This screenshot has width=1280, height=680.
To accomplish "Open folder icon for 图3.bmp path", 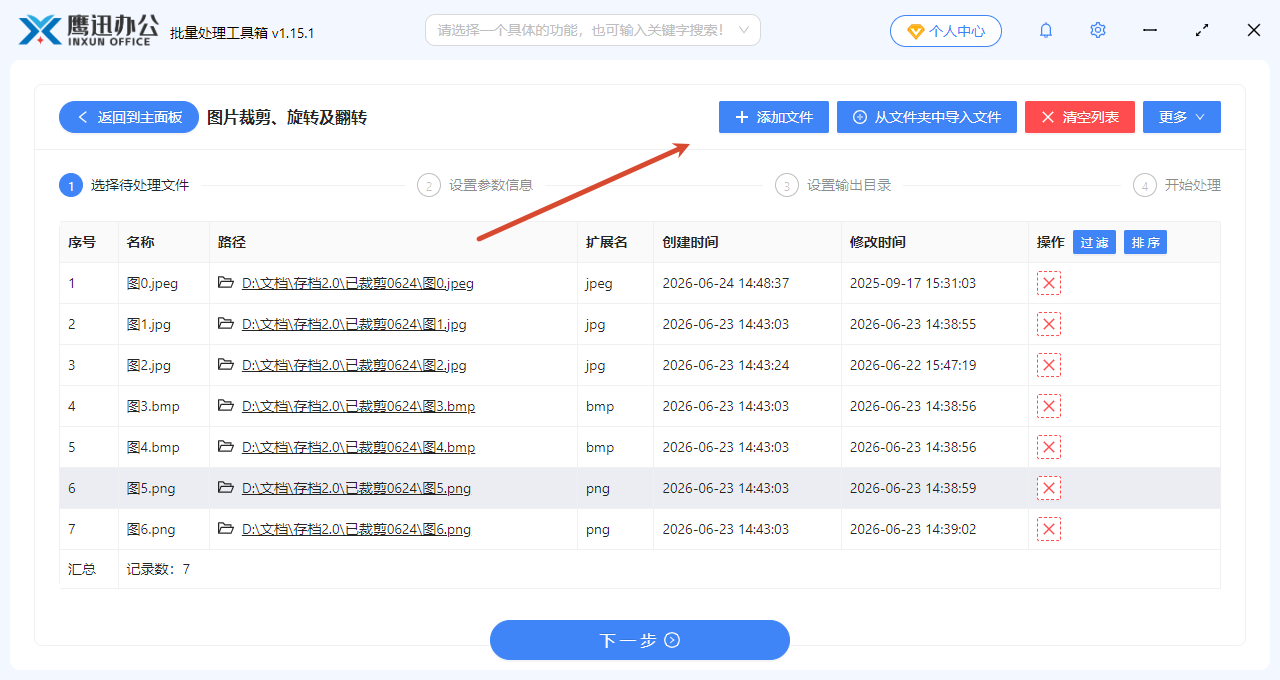I will coord(226,406).
